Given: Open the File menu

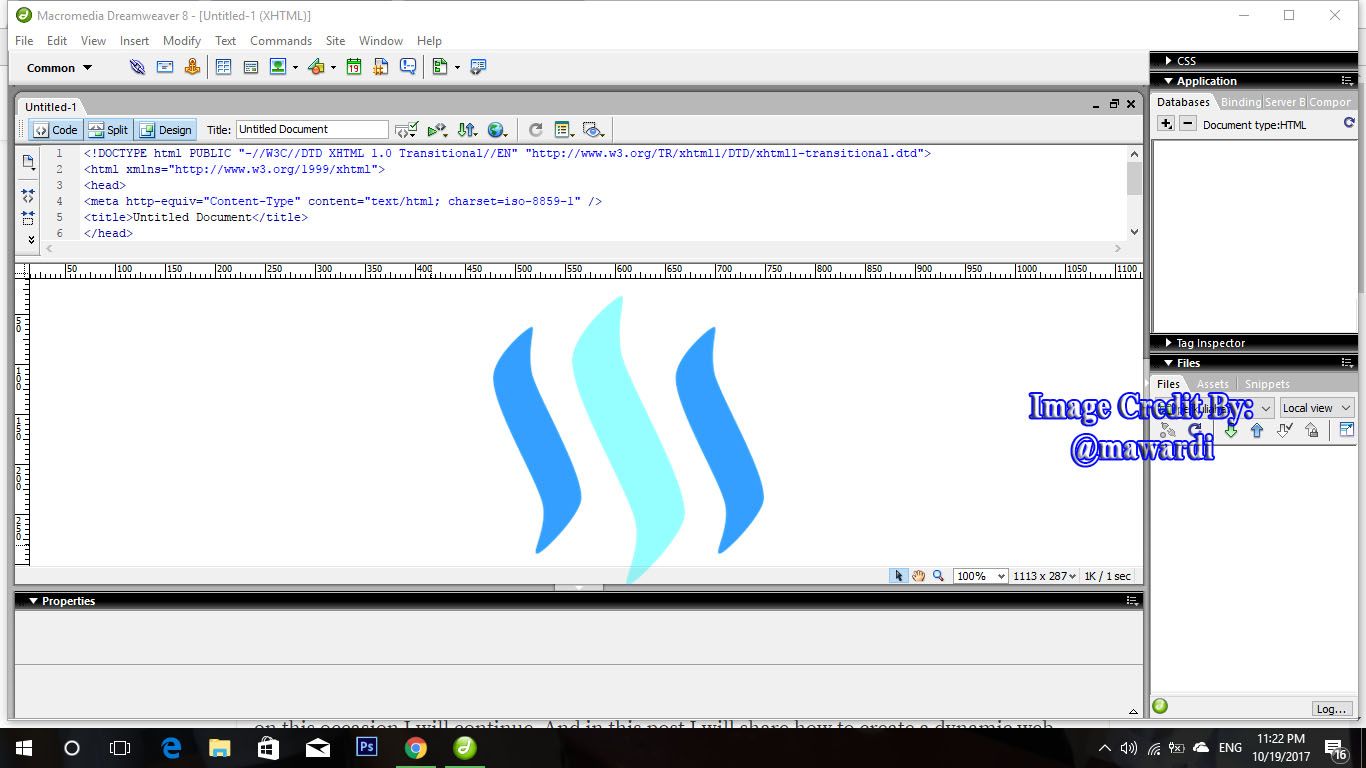Looking at the screenshot, I should (24, 41).
